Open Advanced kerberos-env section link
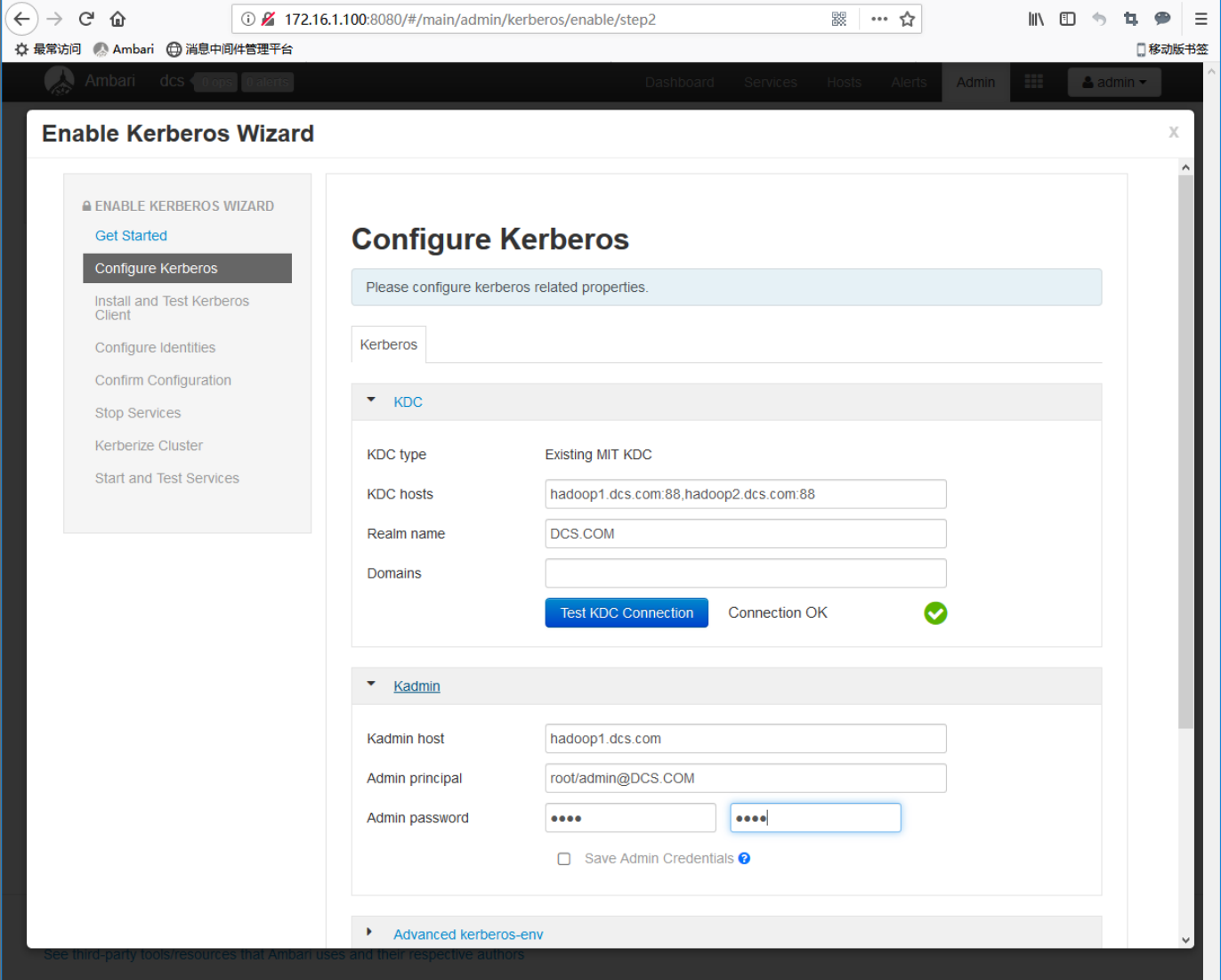Screen dimensions: 1221x980 tap(468, 934)
